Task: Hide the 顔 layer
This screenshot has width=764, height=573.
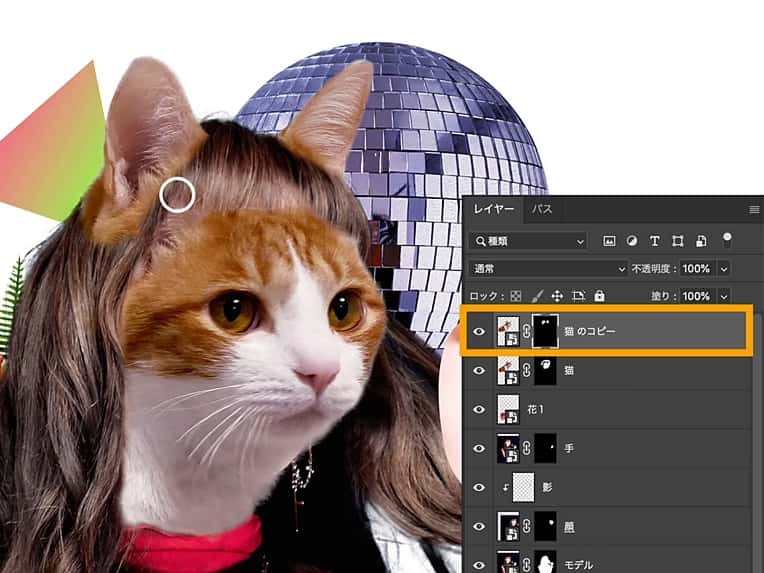Action: coord(479,526)
